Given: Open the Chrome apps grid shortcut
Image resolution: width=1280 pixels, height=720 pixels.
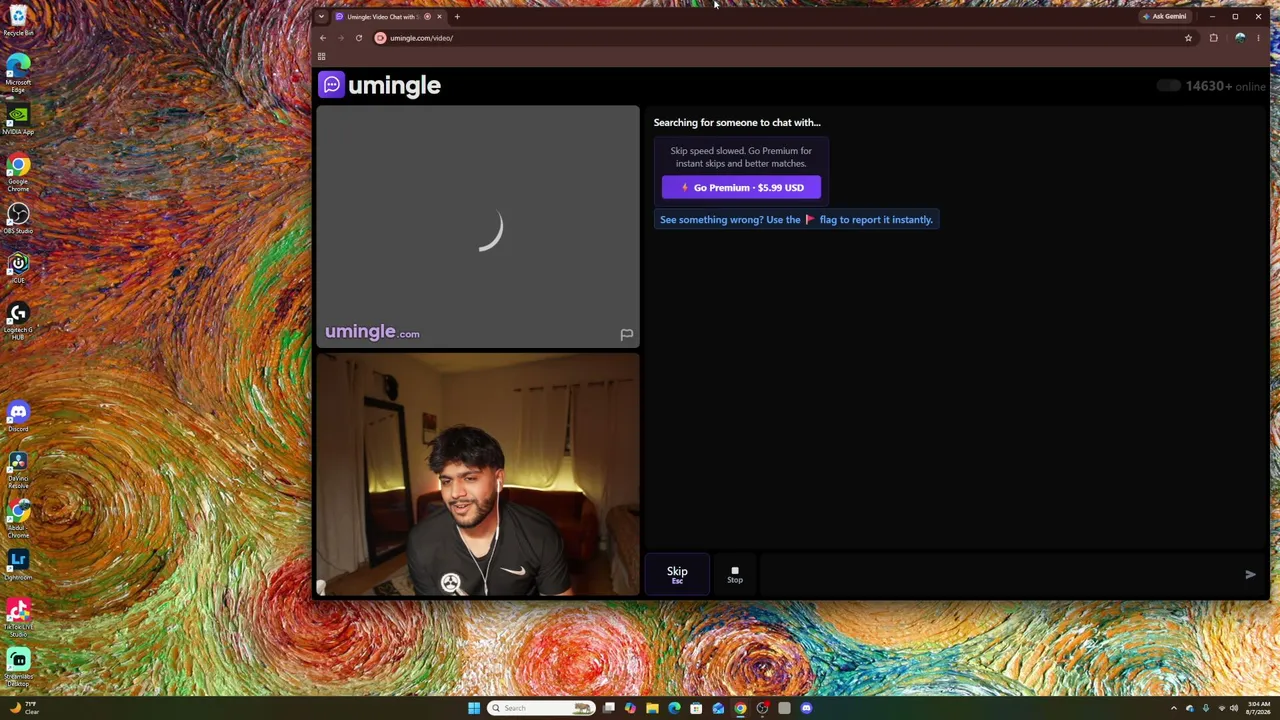Looking at the screenshot, I should 321,57.
